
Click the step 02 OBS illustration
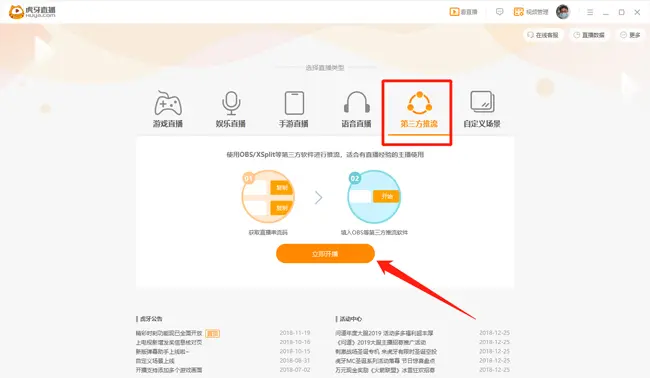(374, 197)
